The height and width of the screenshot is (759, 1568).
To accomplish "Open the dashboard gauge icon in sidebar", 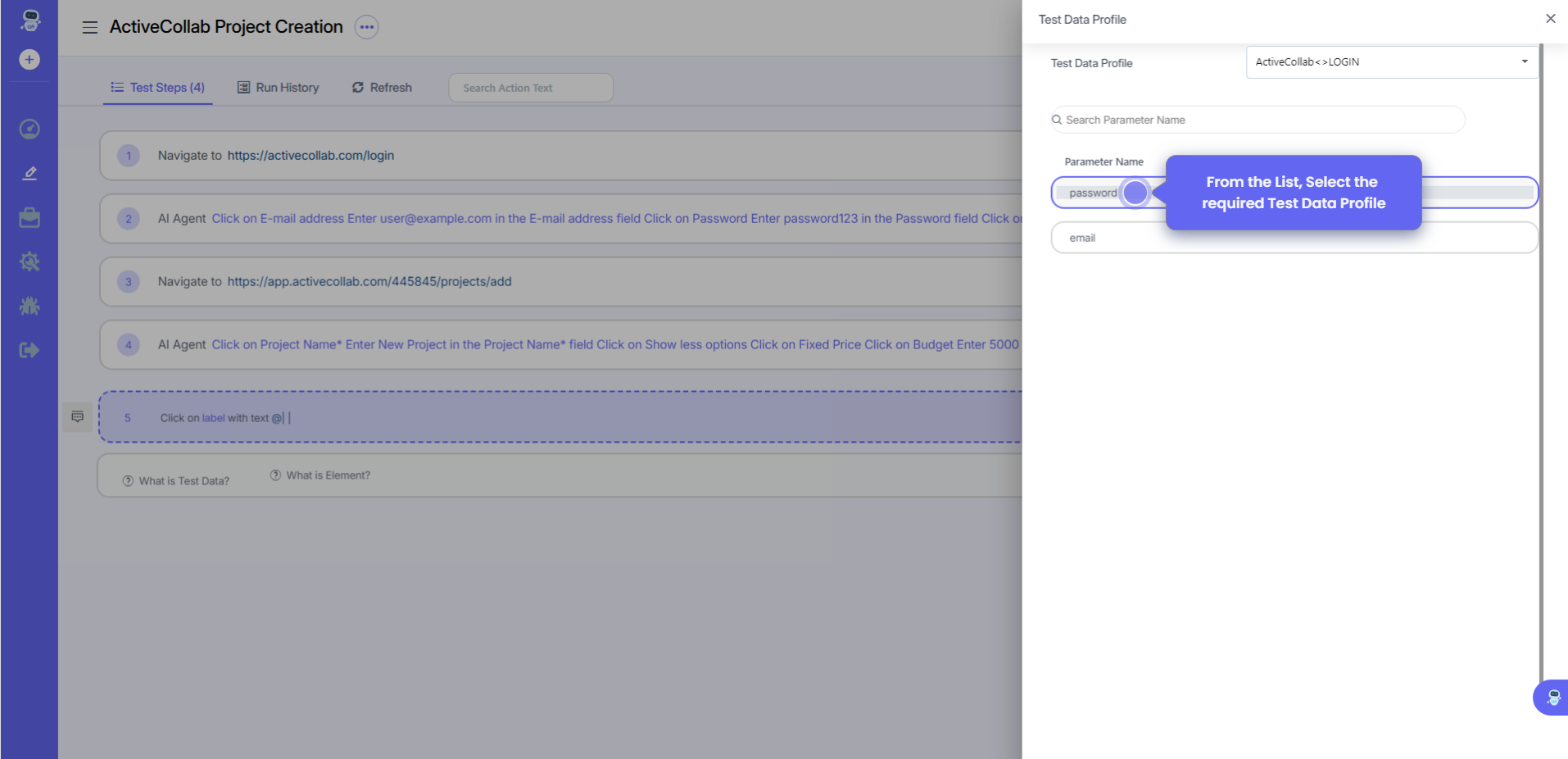I will coord(29,129).
